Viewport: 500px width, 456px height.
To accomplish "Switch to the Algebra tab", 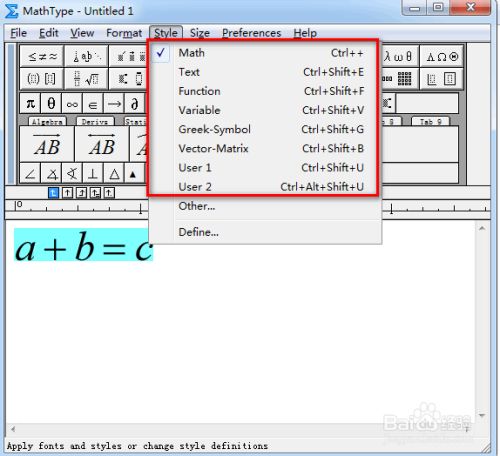I will [x=47, y=122].
